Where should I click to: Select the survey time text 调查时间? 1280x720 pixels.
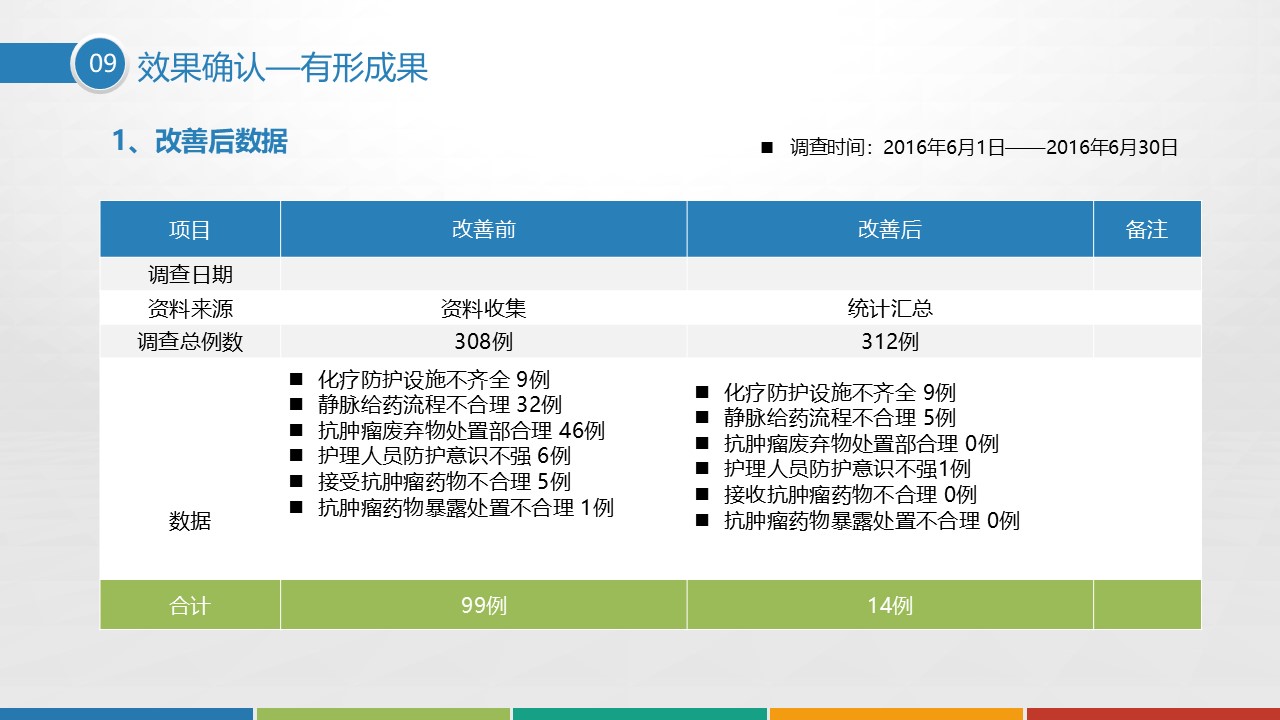coord(970,148)
